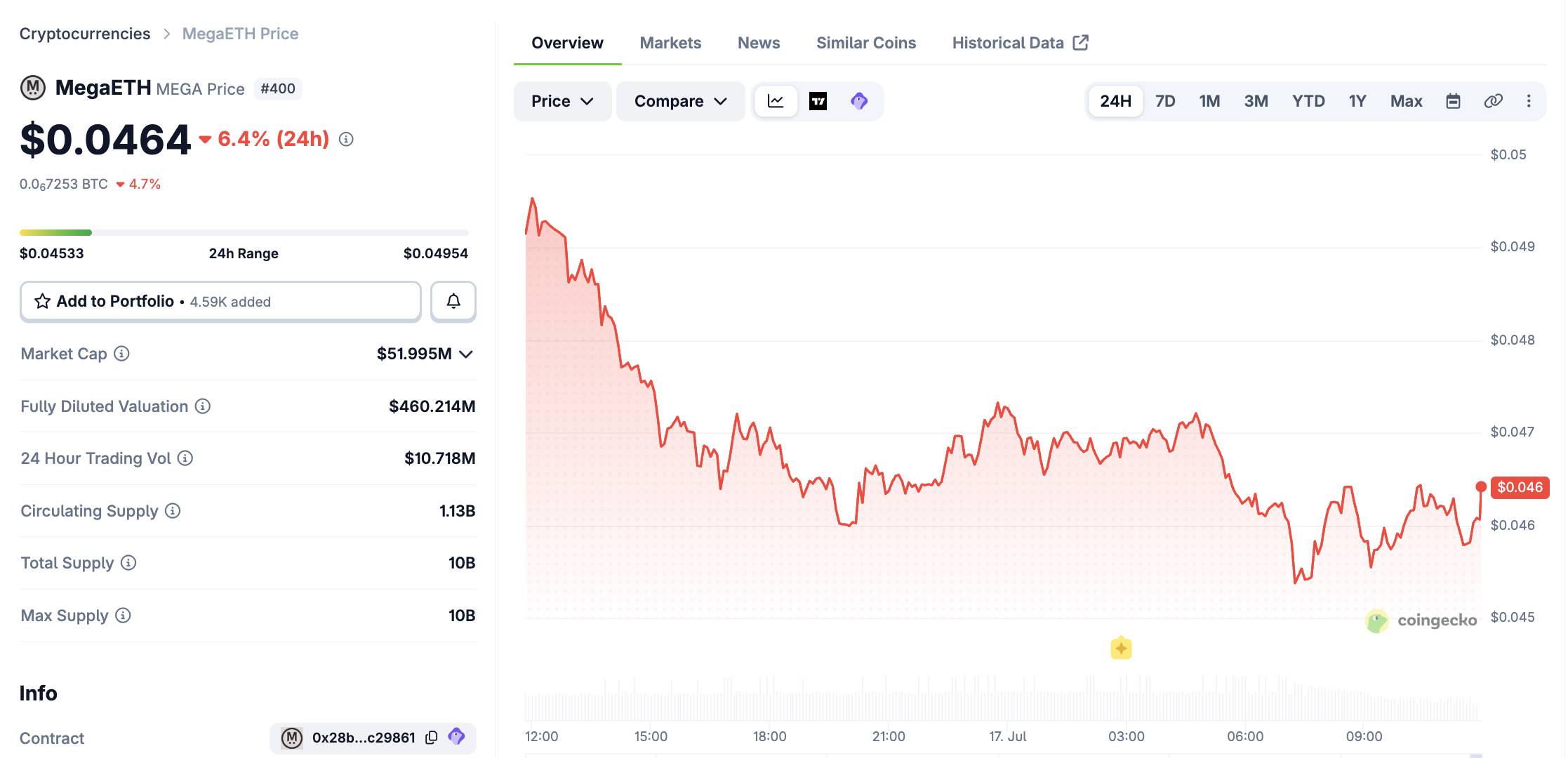Switch to line chart view
The width and height of the screenshot is (1568, 758).
776,101
